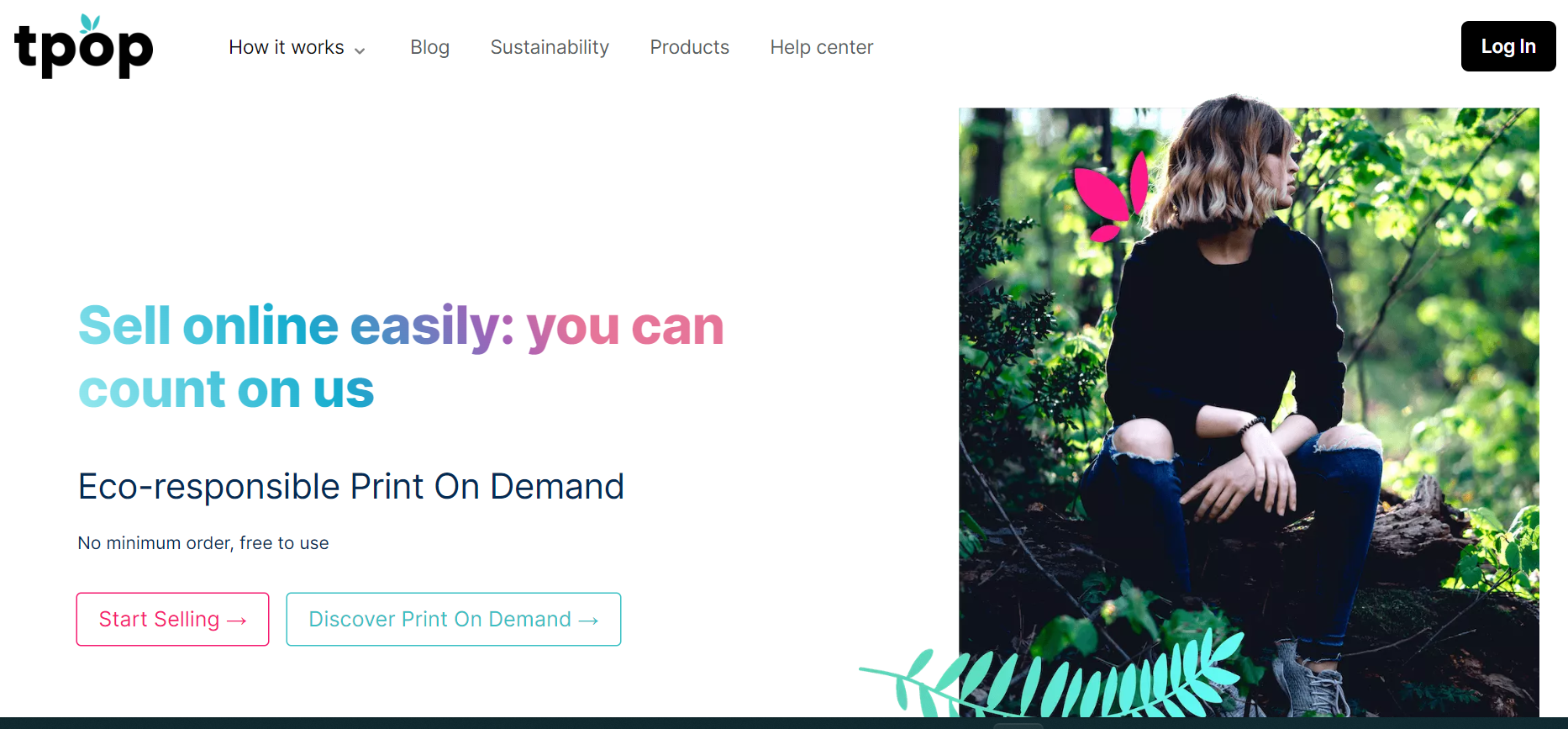The height and width of the screenshot is (729, 1568).
Task: Click the No minimum order text
Action: click(203, 543)
